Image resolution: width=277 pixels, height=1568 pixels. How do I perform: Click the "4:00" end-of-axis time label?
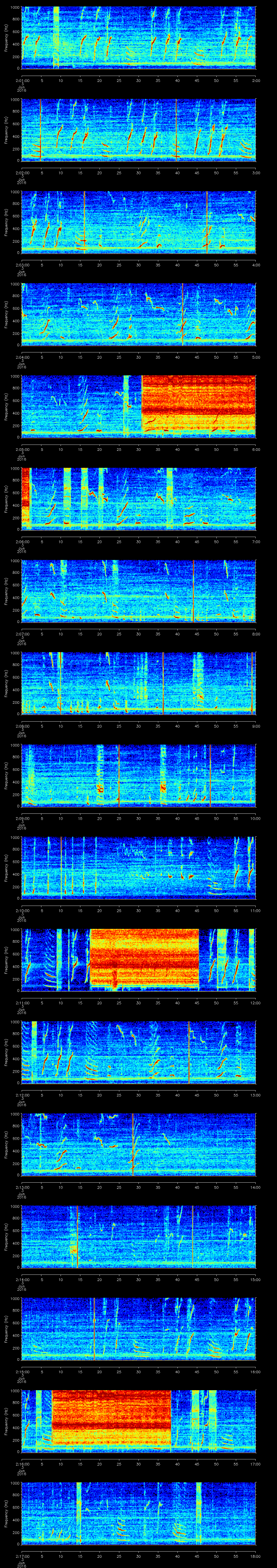coord(256,265)
